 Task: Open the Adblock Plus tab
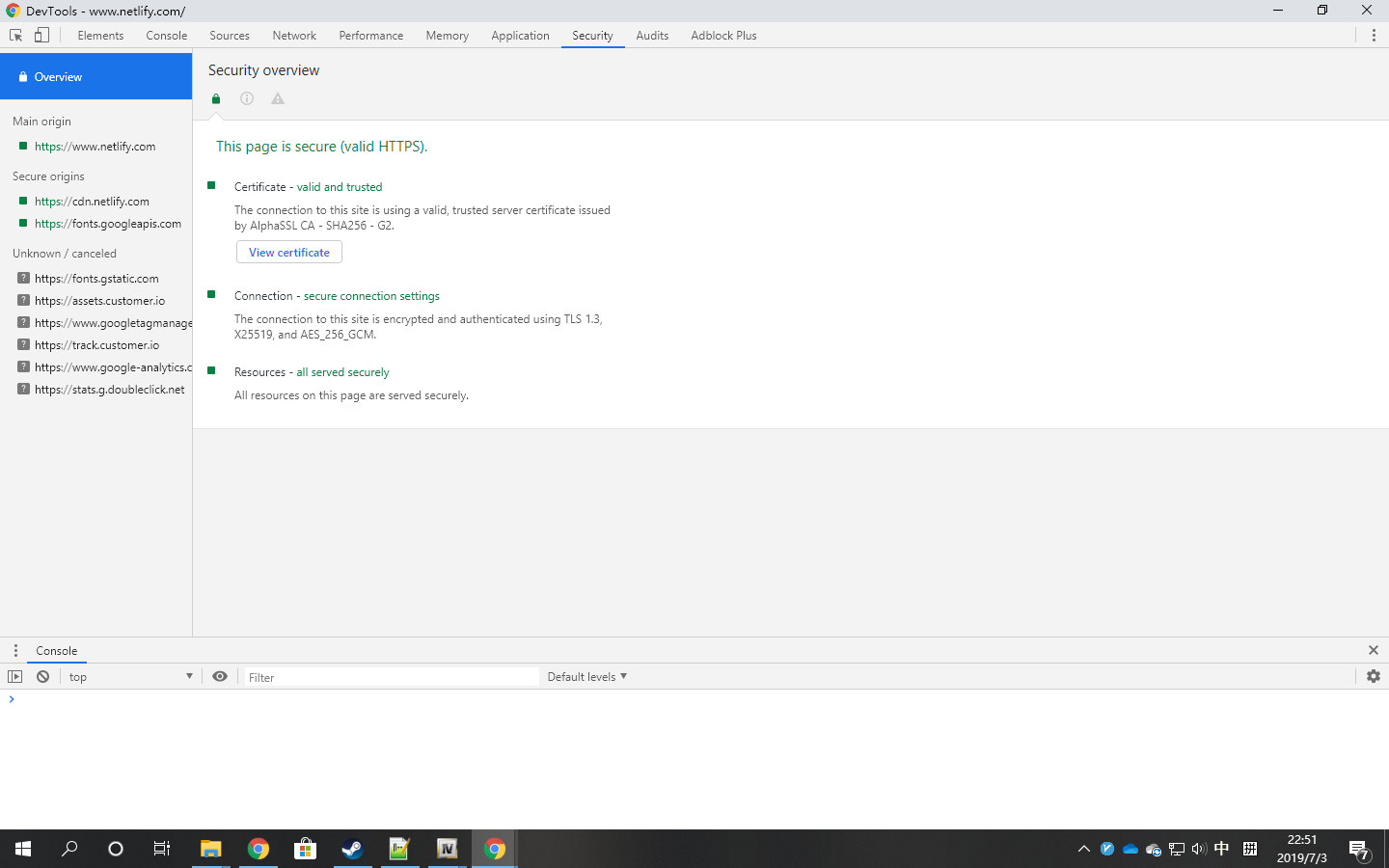723,36
